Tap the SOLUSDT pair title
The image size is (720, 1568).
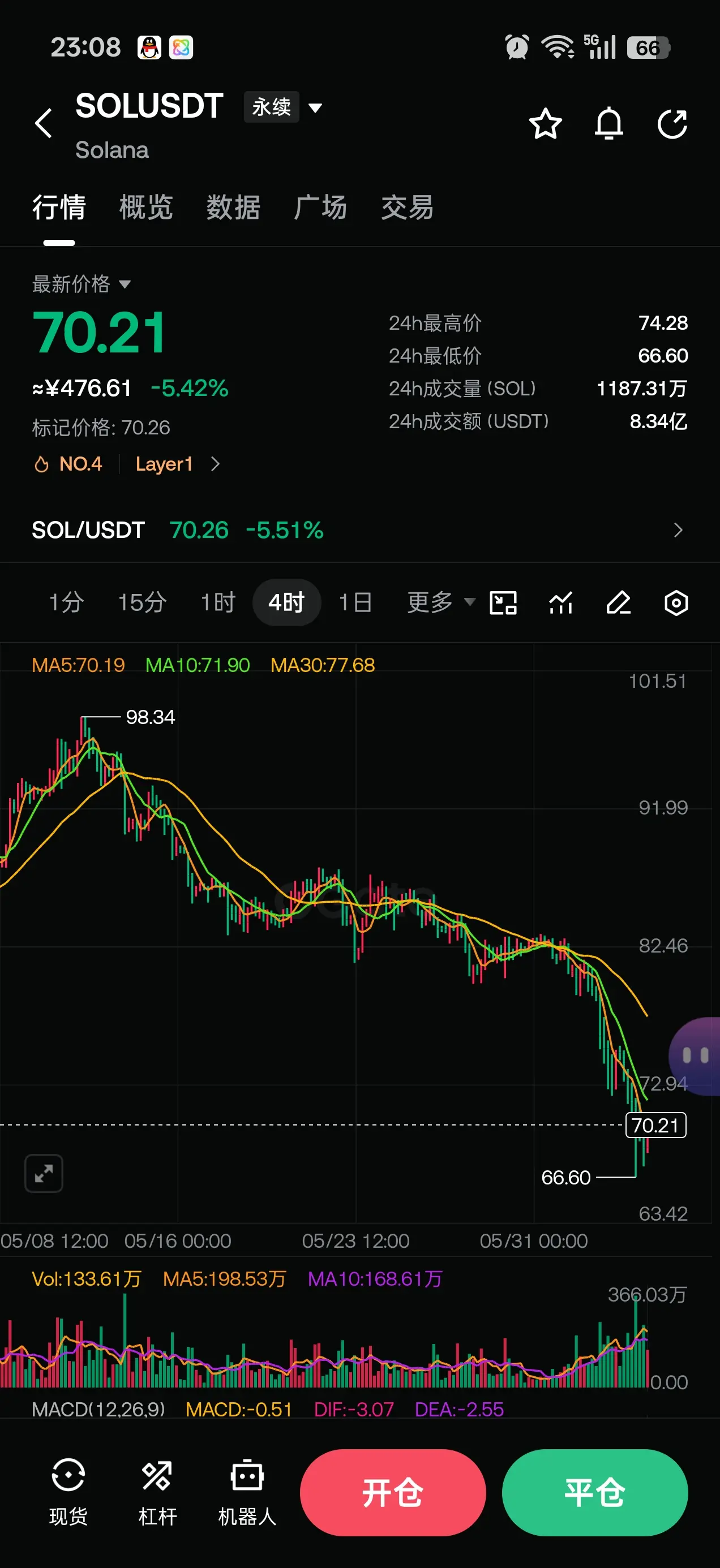[149, 106]
